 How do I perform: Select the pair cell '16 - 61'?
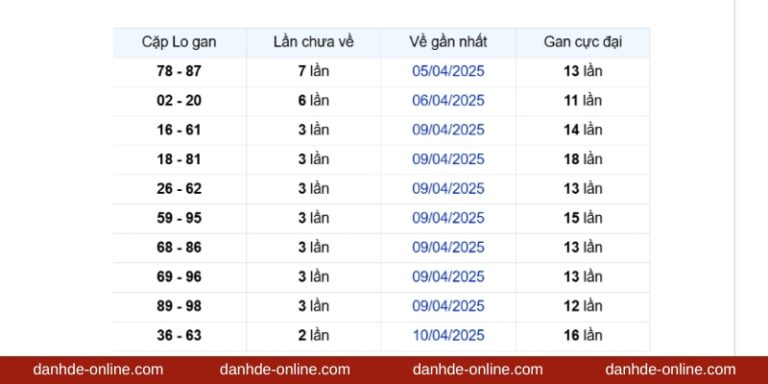point(179,130)
